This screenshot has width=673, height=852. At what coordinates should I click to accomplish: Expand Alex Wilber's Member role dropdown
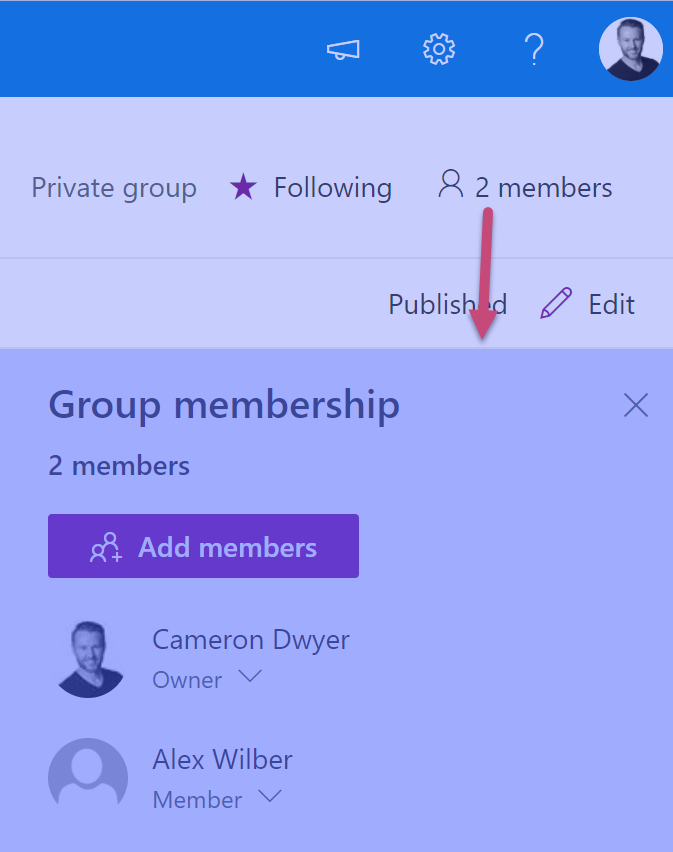(x=269, y=797)
